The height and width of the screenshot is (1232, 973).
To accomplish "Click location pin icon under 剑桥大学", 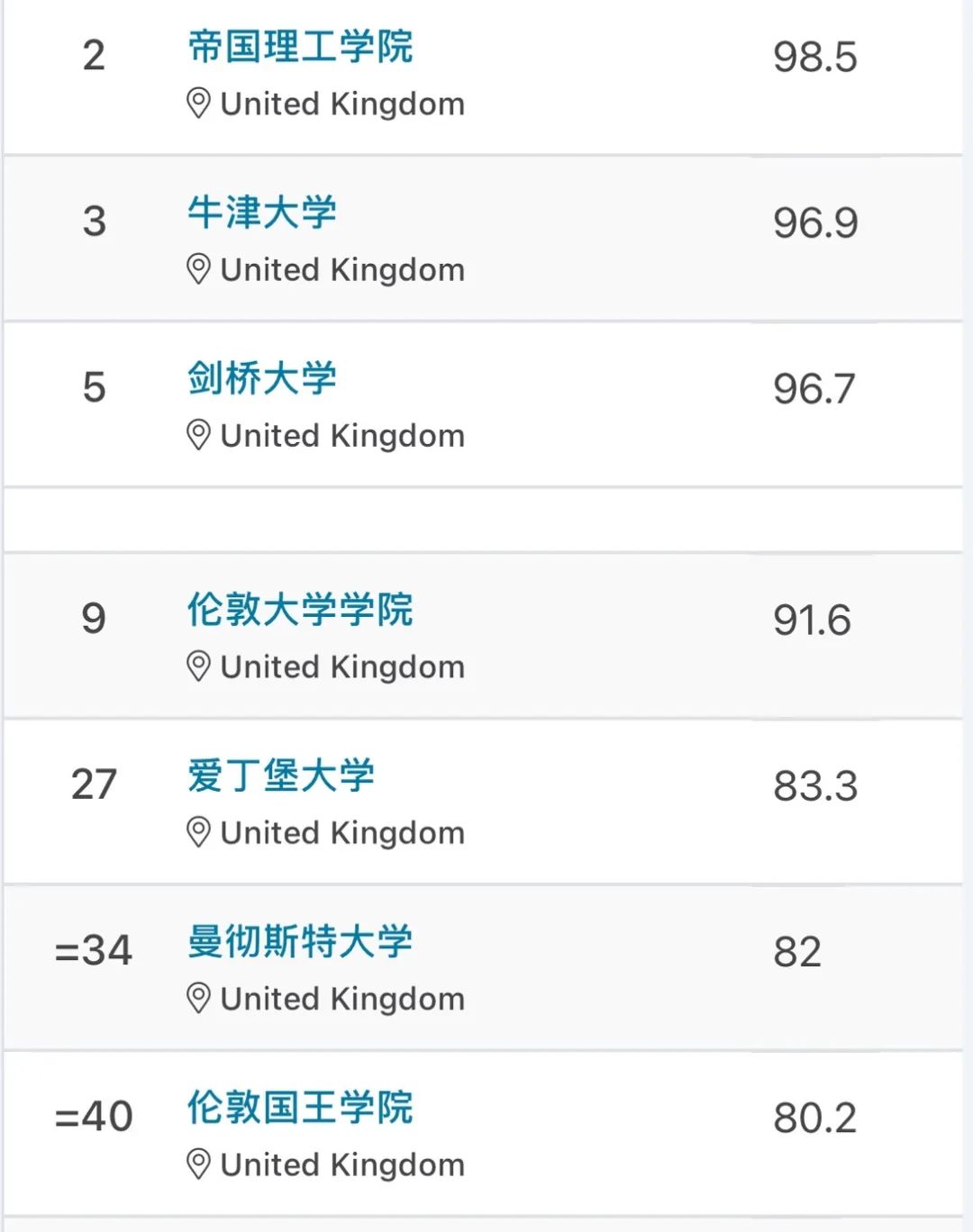I will pos(198,435).
